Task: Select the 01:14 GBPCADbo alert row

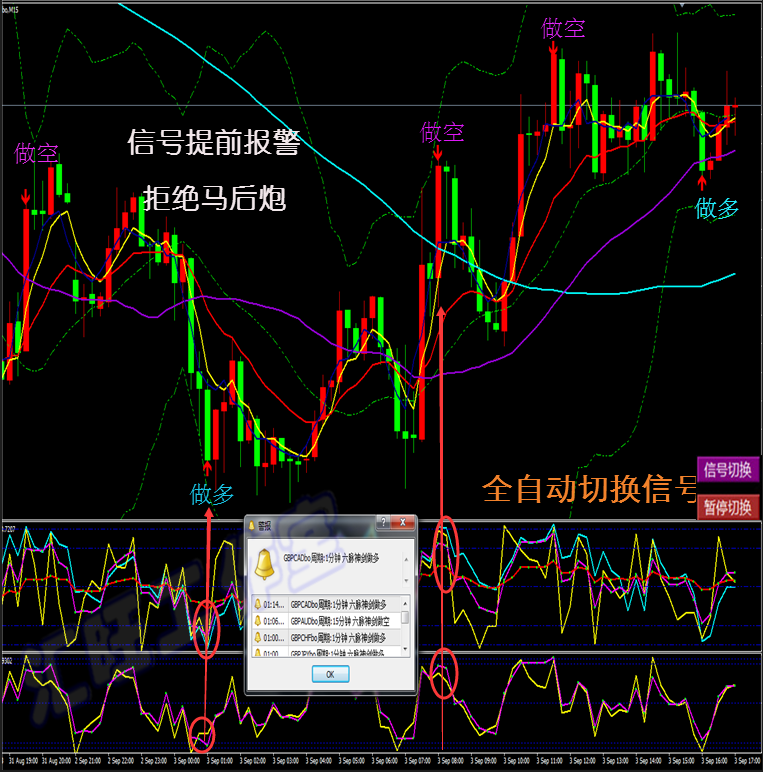Action: 326,605
